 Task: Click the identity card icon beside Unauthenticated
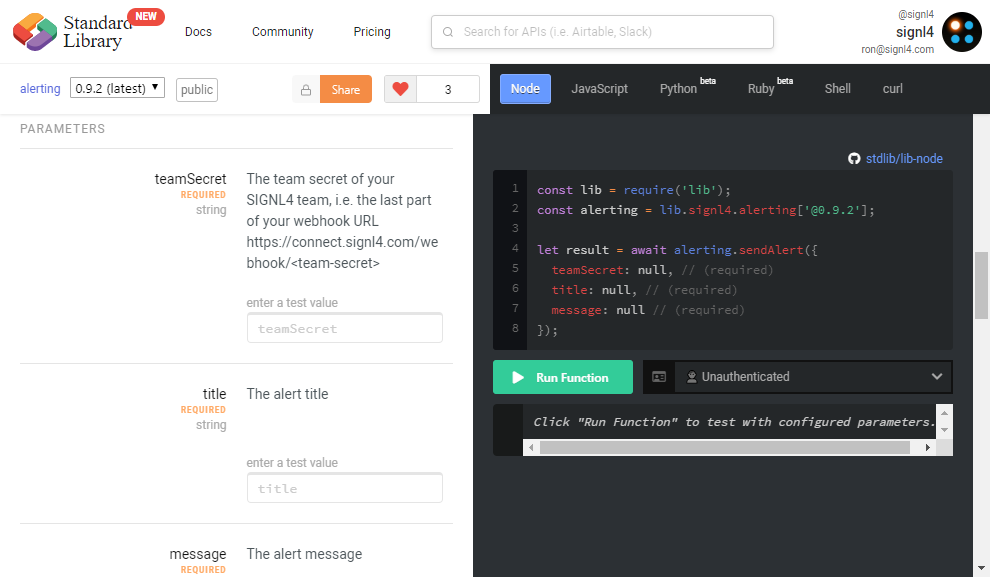pos(659,377)
